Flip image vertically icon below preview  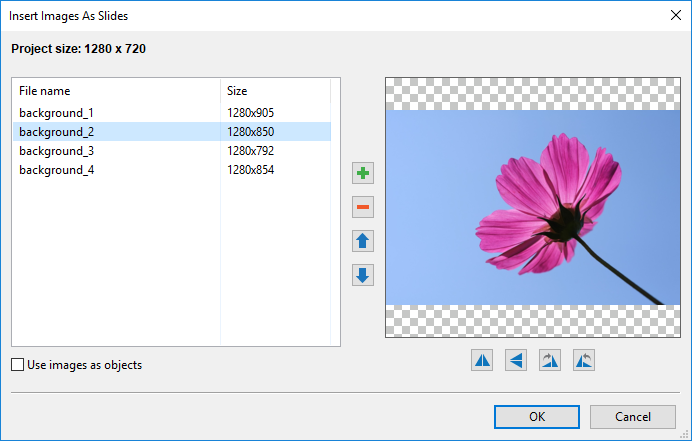[516, 360]
